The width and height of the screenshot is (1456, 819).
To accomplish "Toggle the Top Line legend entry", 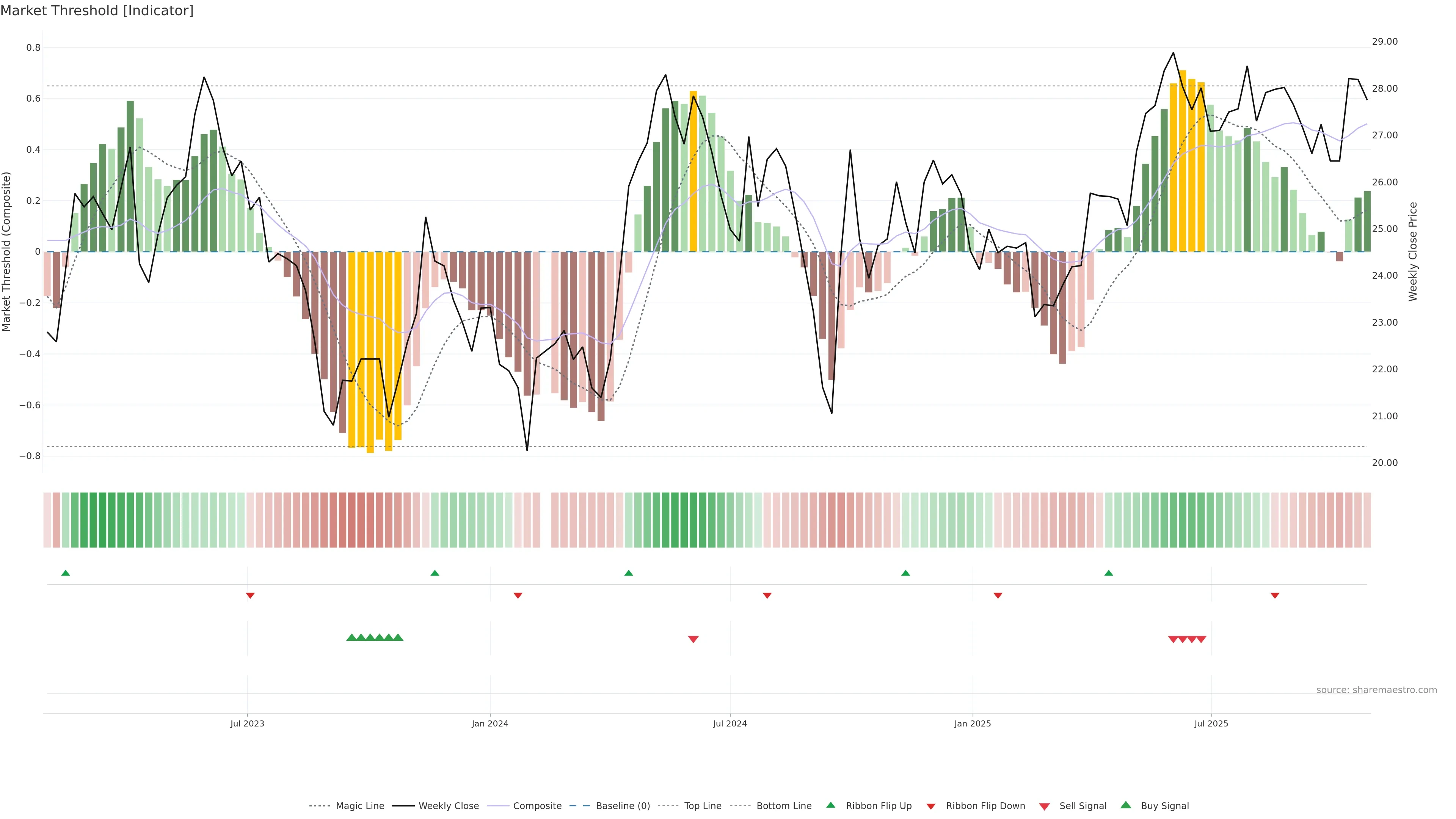I will pyautogui.click(x=703, y=806).
